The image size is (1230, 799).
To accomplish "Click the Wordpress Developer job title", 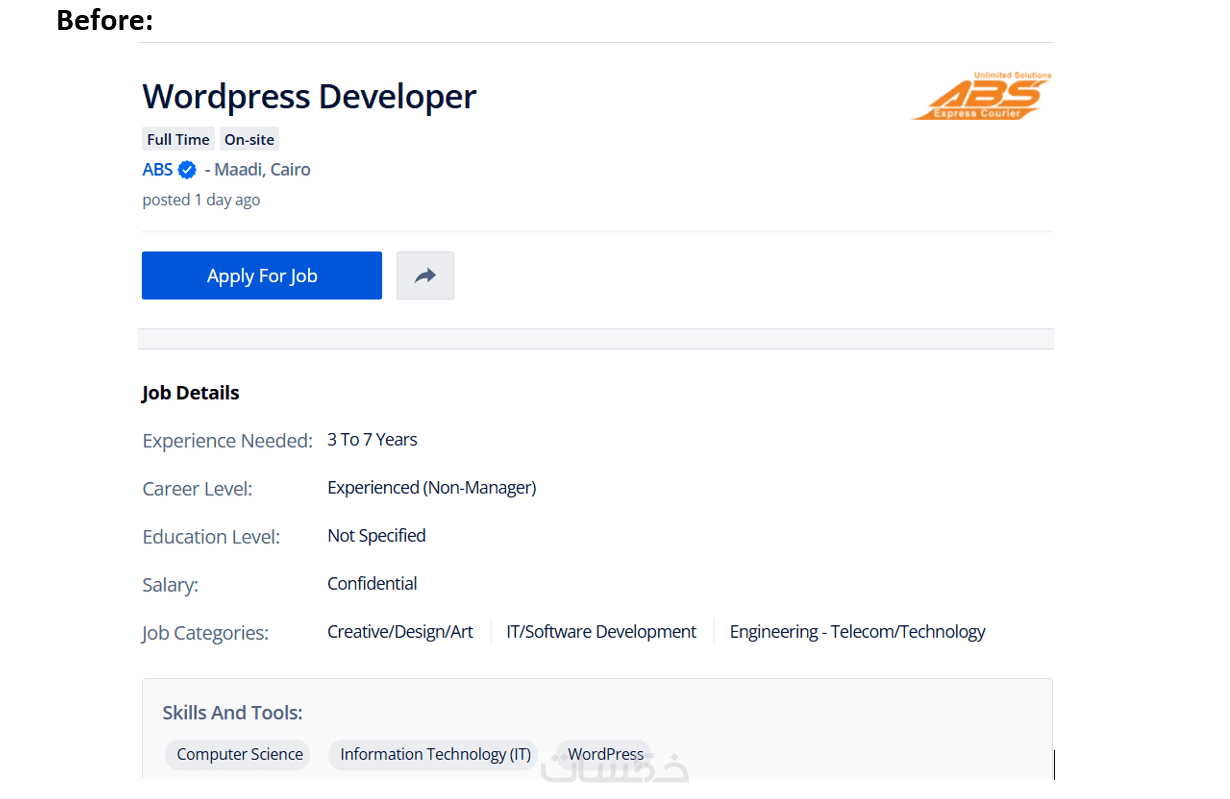I will (x=309, y=96).
